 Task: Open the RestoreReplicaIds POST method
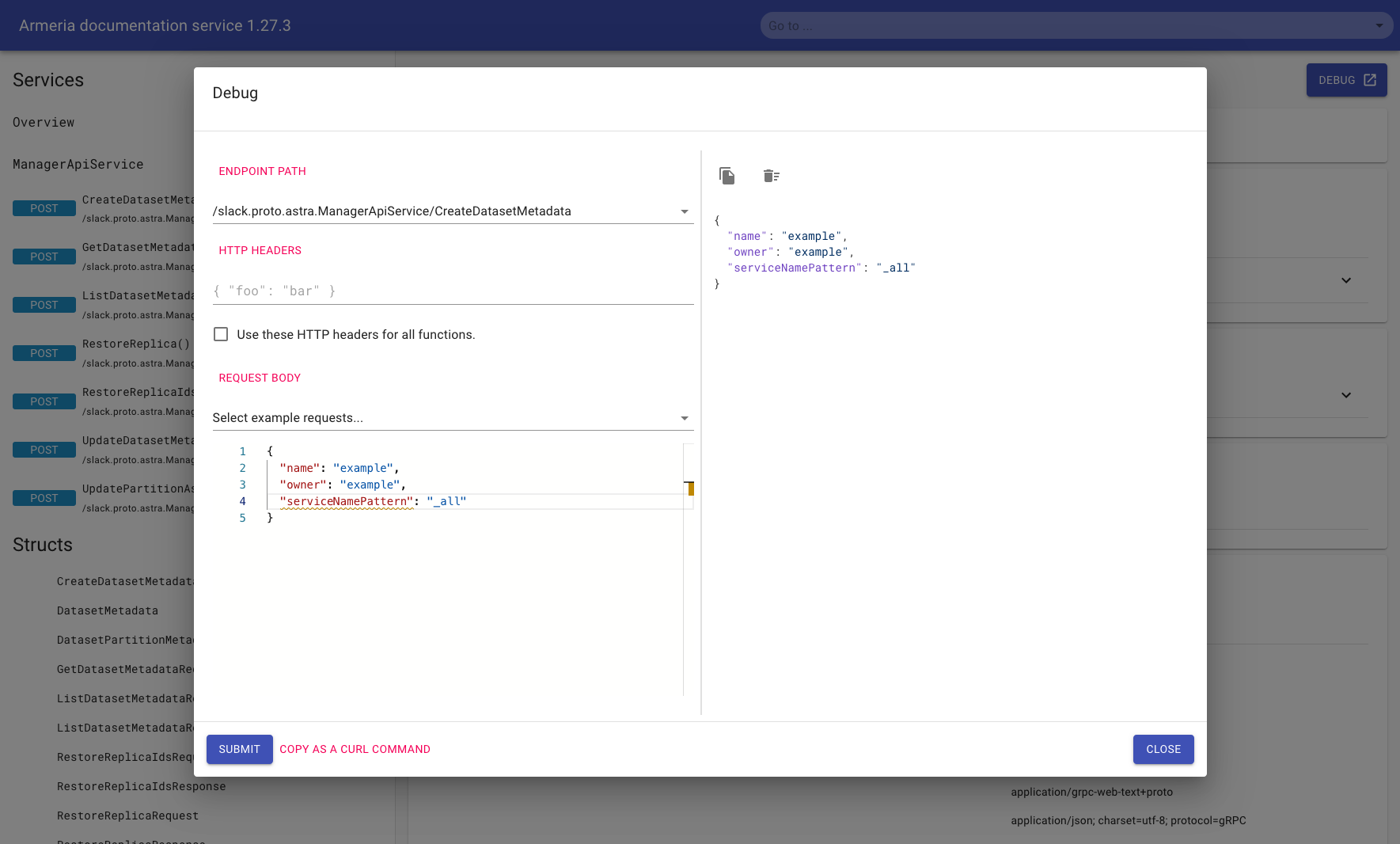(x=103, y=401)
